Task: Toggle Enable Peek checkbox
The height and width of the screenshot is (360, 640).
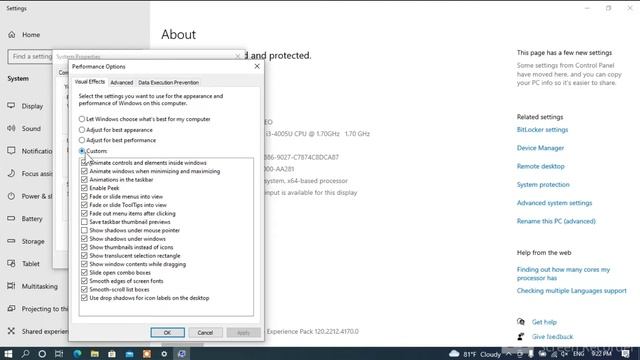Action: coord(84,188)
